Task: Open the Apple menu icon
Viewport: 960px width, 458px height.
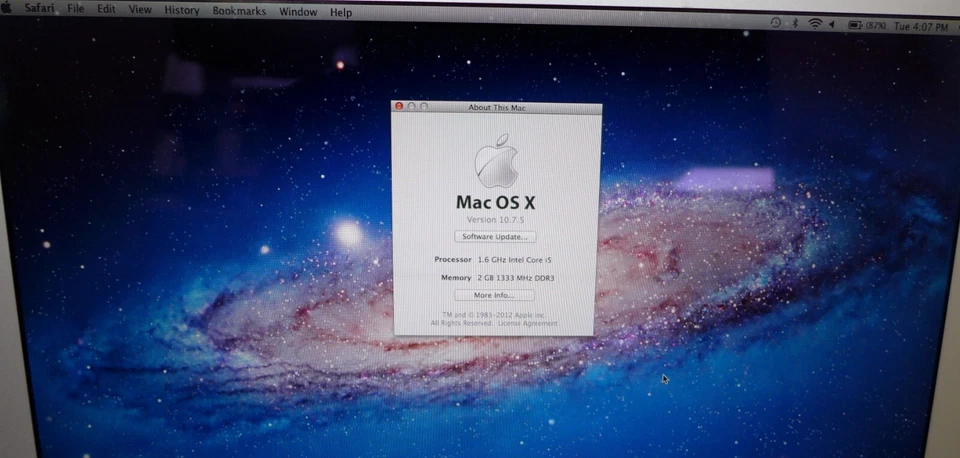Action: [6, 7]
